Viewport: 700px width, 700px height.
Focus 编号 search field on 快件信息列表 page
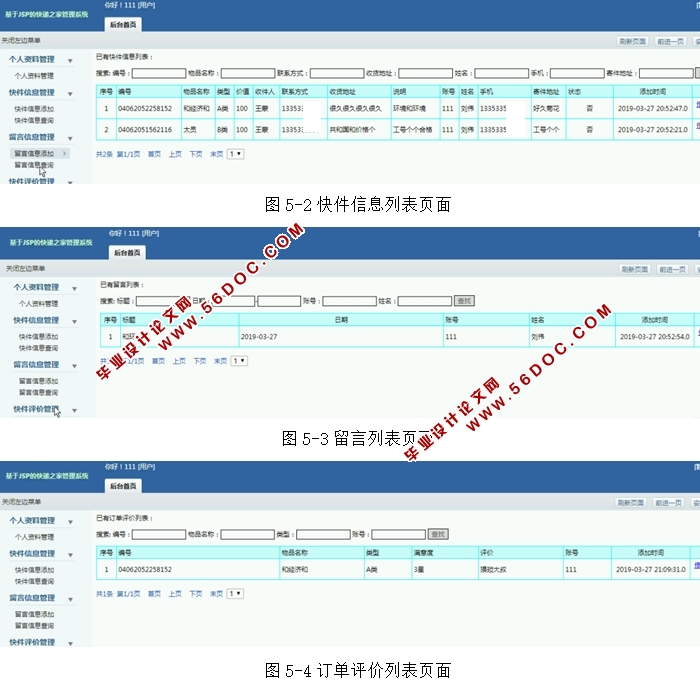(159, 73)
